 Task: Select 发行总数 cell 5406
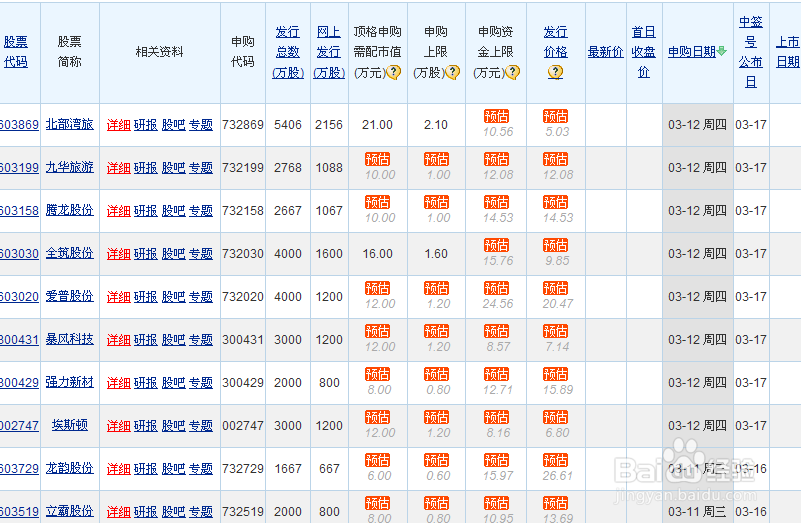(x=288, y=125)
